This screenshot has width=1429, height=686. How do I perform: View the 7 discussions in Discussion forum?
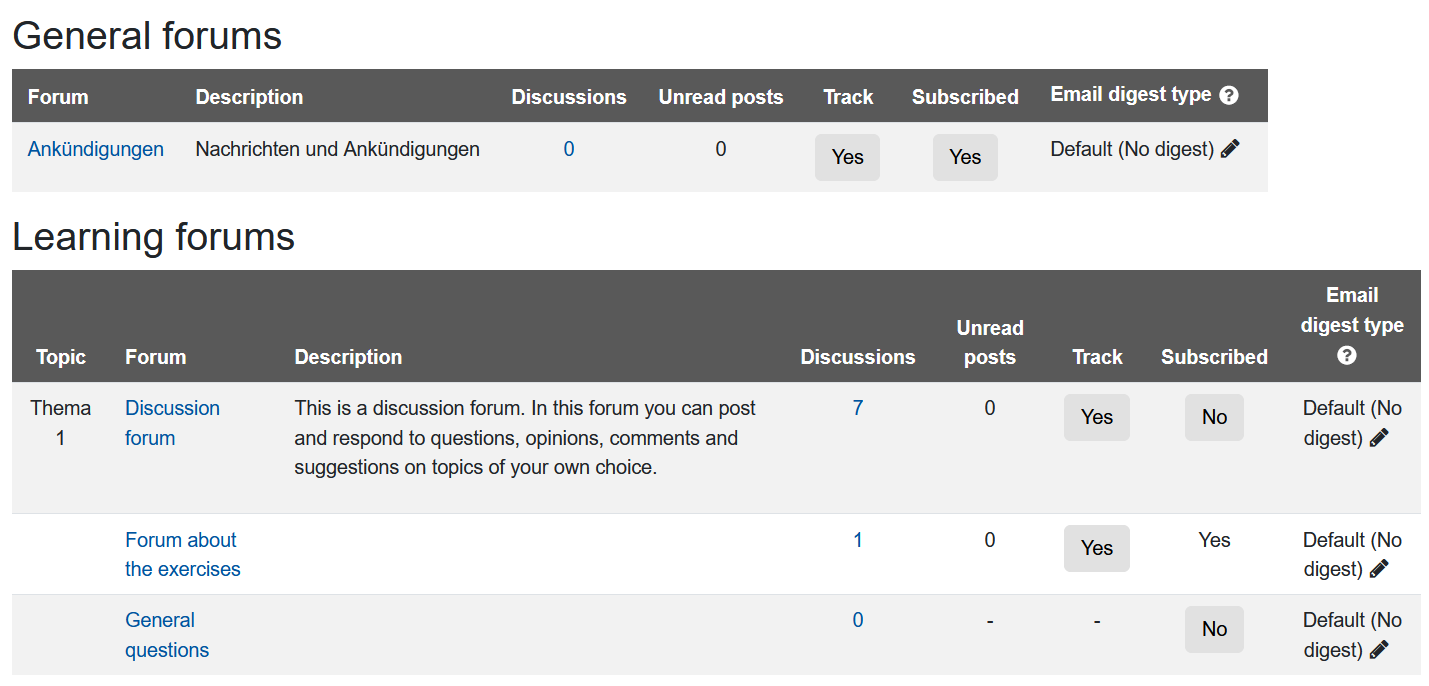click(857, 407)
